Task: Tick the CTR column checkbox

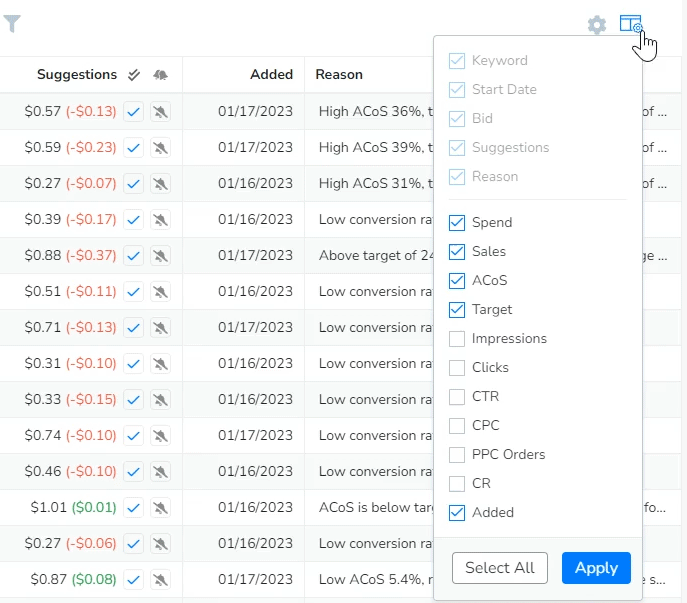Action: (457, 397)
